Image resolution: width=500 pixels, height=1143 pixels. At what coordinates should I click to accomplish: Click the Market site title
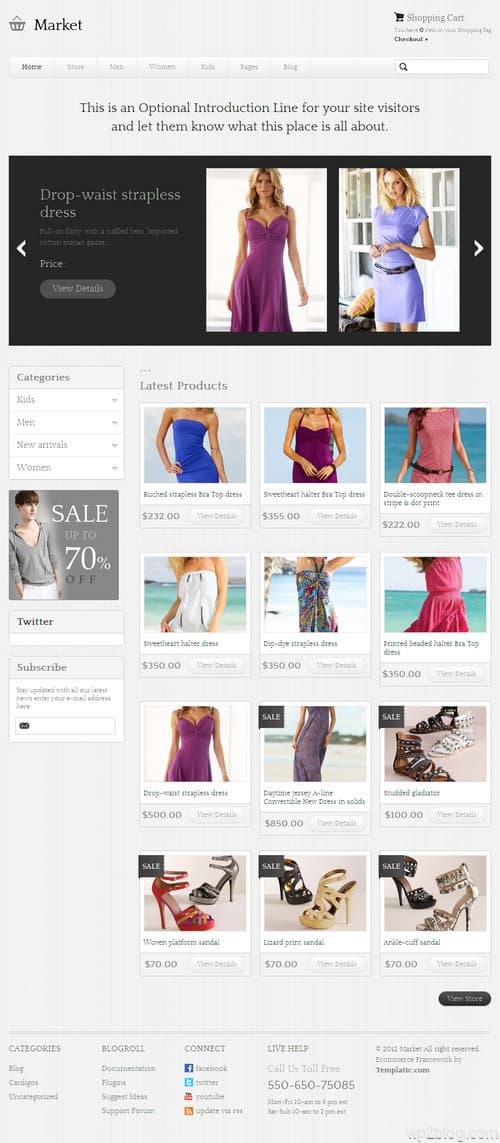tap(58, 25)
